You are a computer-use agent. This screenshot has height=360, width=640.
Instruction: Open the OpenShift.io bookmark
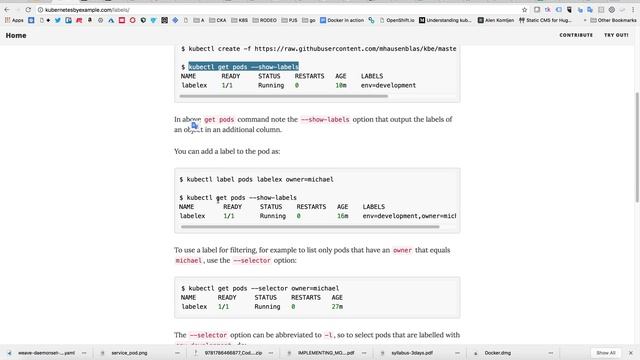point(397,20)
